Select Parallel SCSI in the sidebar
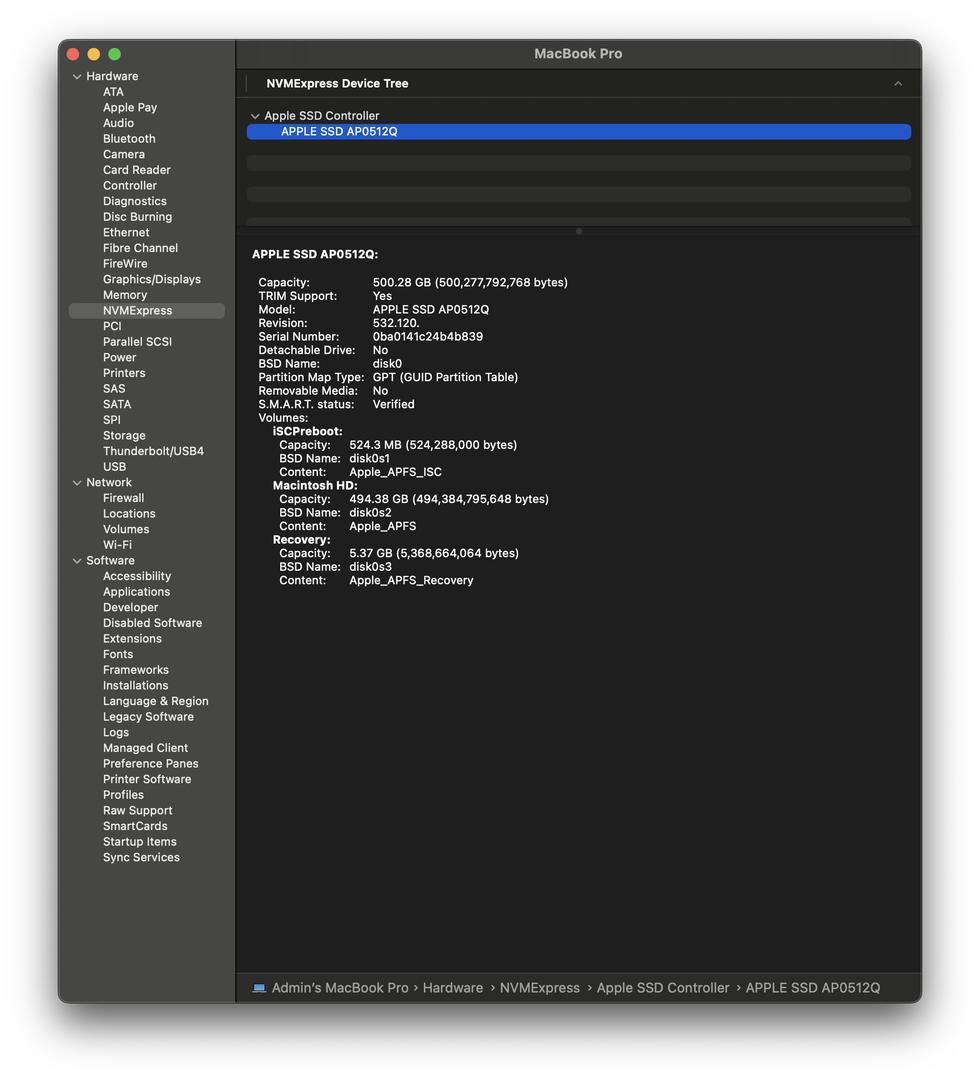The height and width of the screenshot is (1080, 980). (x=138, y=342)
